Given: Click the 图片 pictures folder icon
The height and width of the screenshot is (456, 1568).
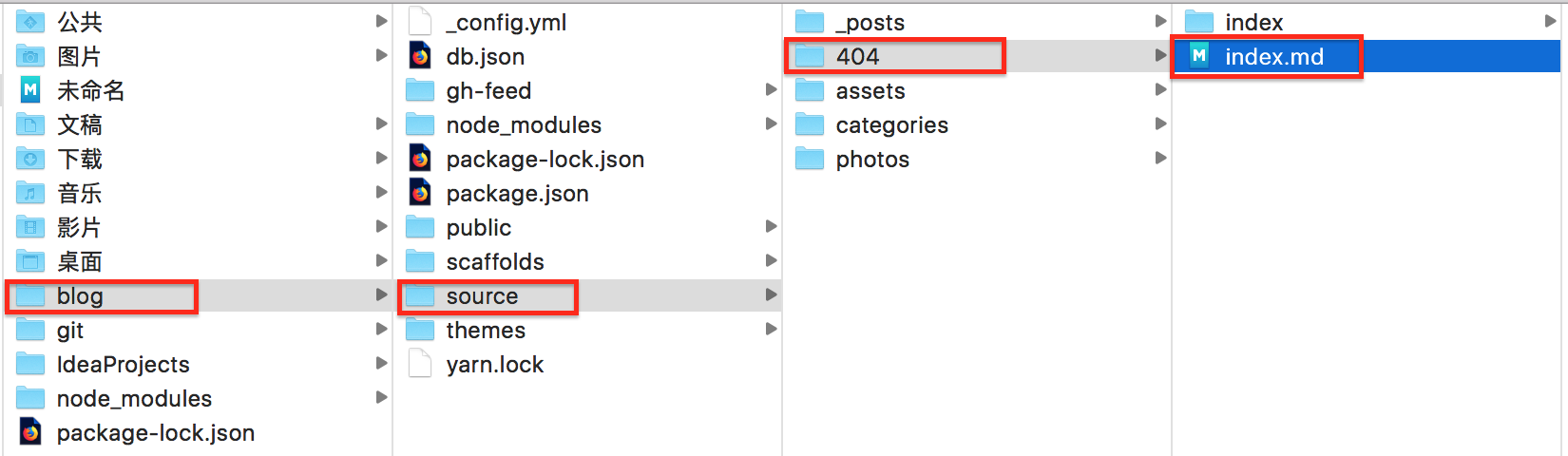Looking at the screenshot, I should point(30,56).
